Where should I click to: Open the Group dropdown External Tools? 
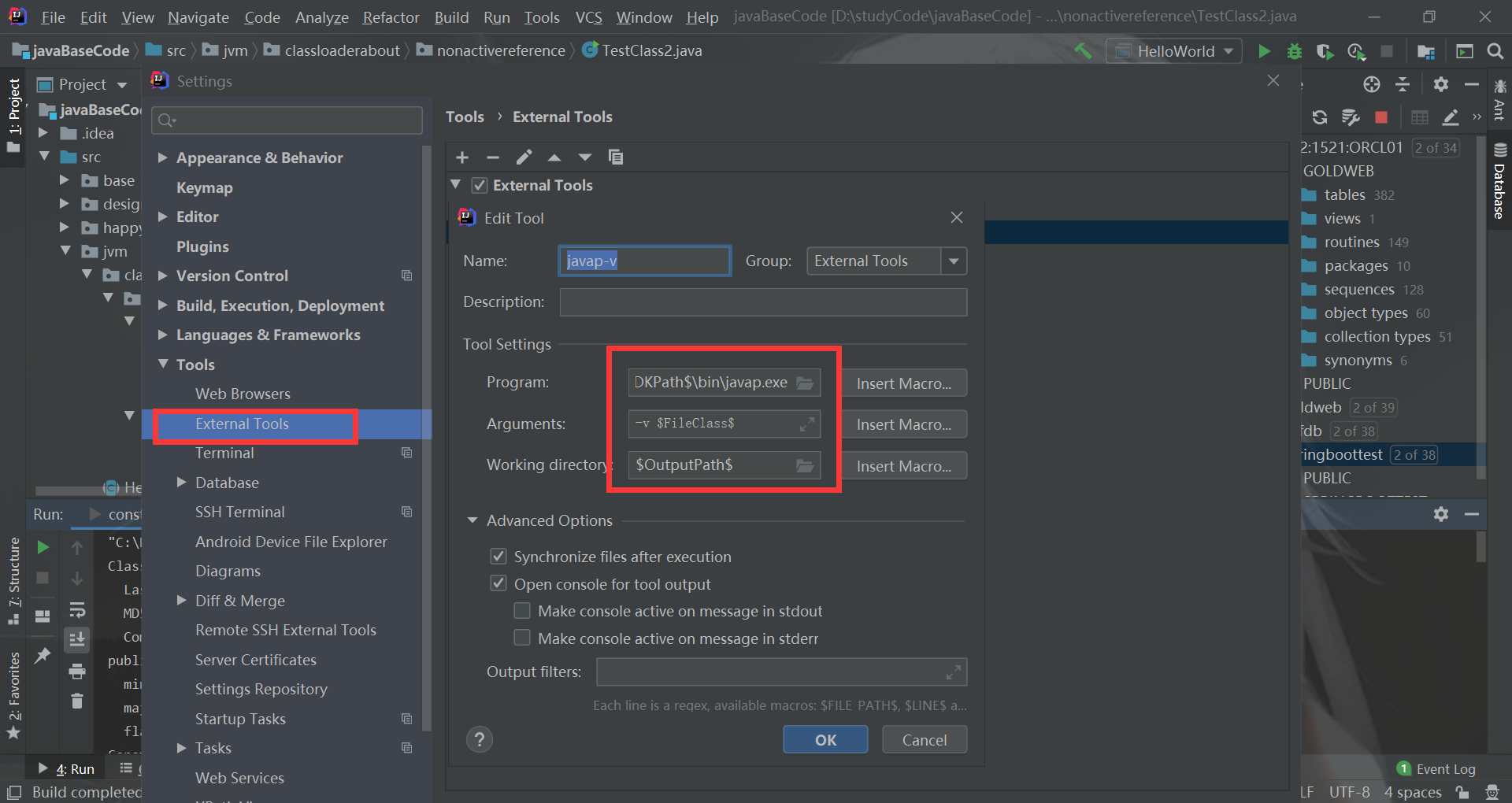[887, 261]
